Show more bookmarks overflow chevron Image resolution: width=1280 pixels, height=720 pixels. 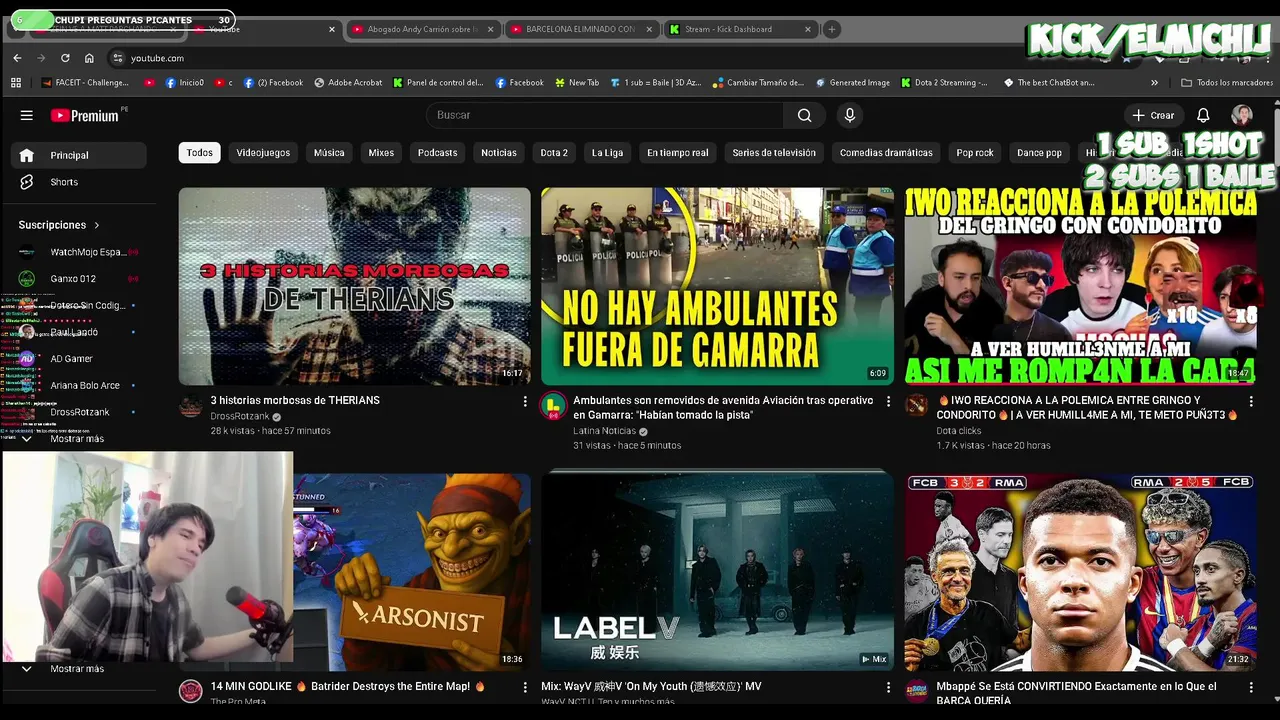point(1154,83)
